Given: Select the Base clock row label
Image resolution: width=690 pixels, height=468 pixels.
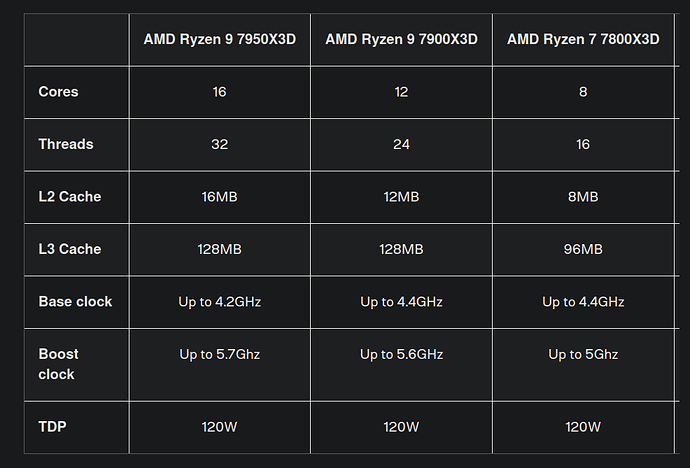Looking at the screenshot, I should pos(75,301).
